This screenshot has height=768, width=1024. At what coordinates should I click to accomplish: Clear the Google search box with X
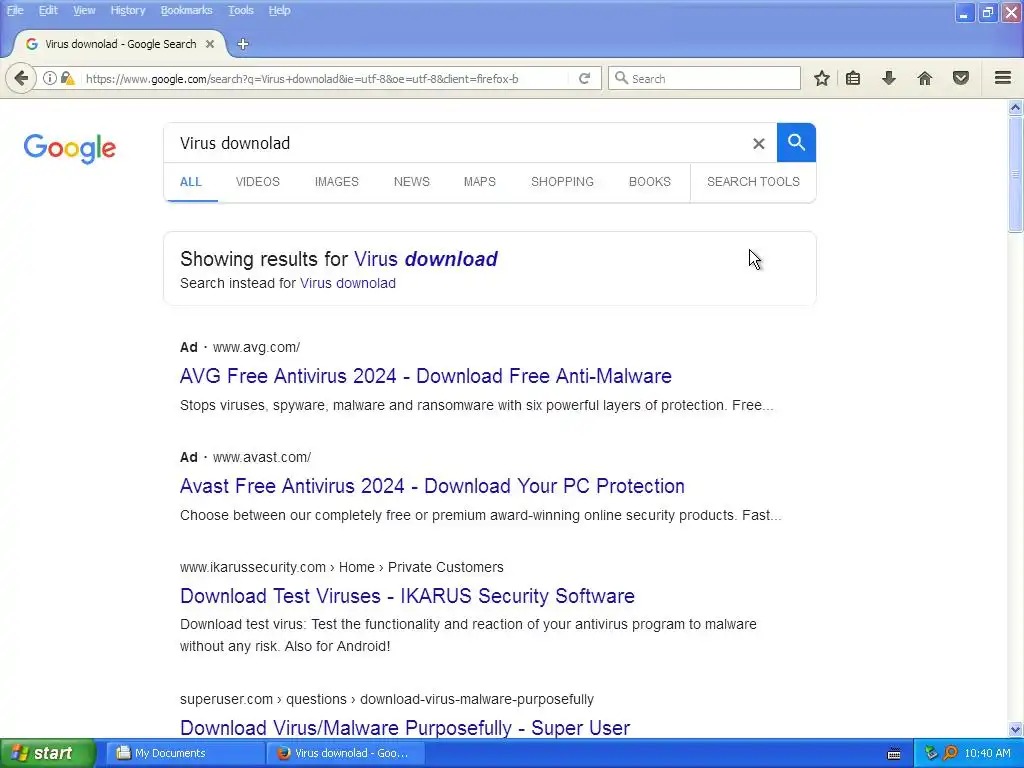758,143
